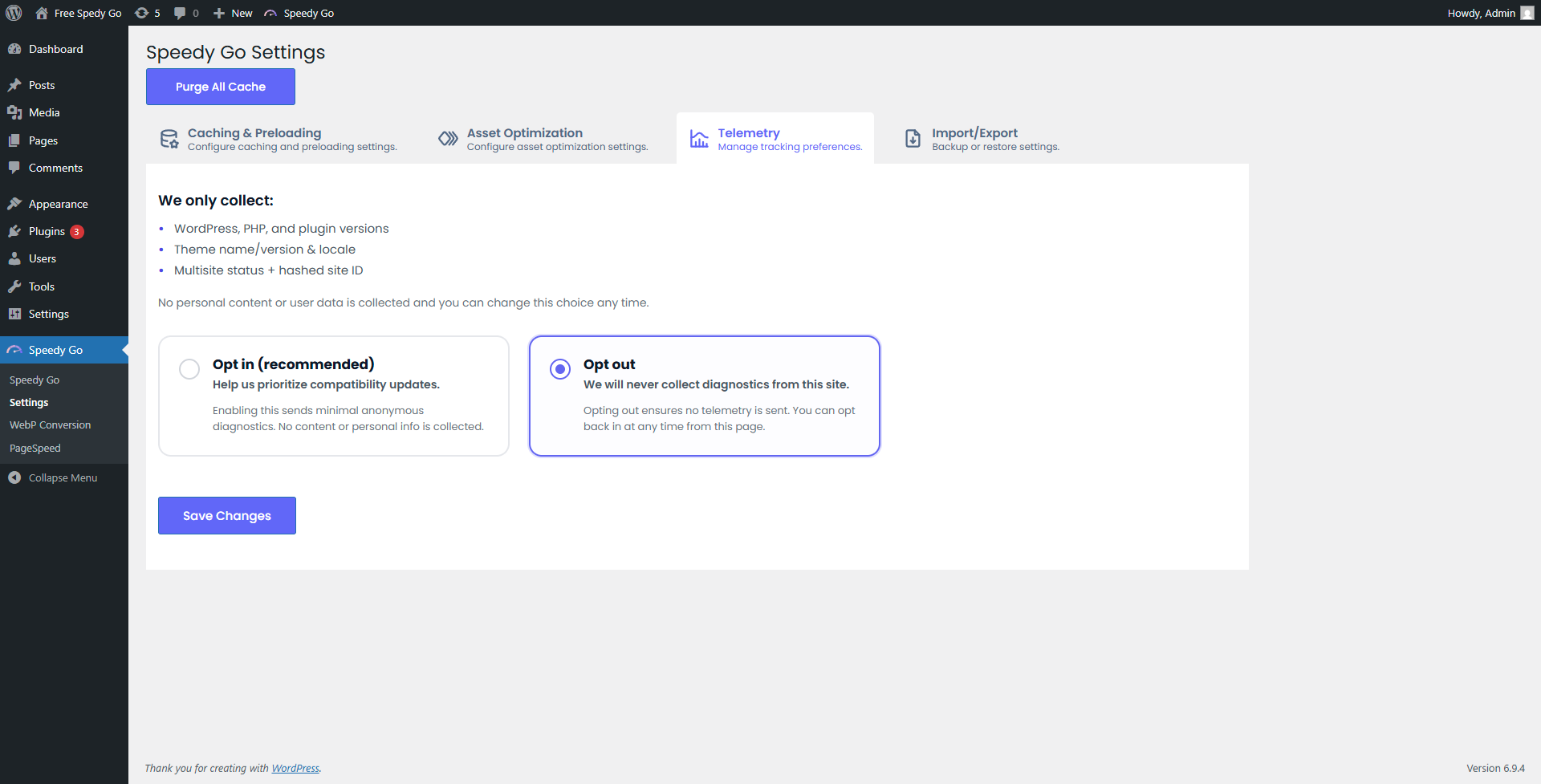This screenshot has height=784, width=1541.
Task: Click the New text in admin bar
Action: coord(242,13)
